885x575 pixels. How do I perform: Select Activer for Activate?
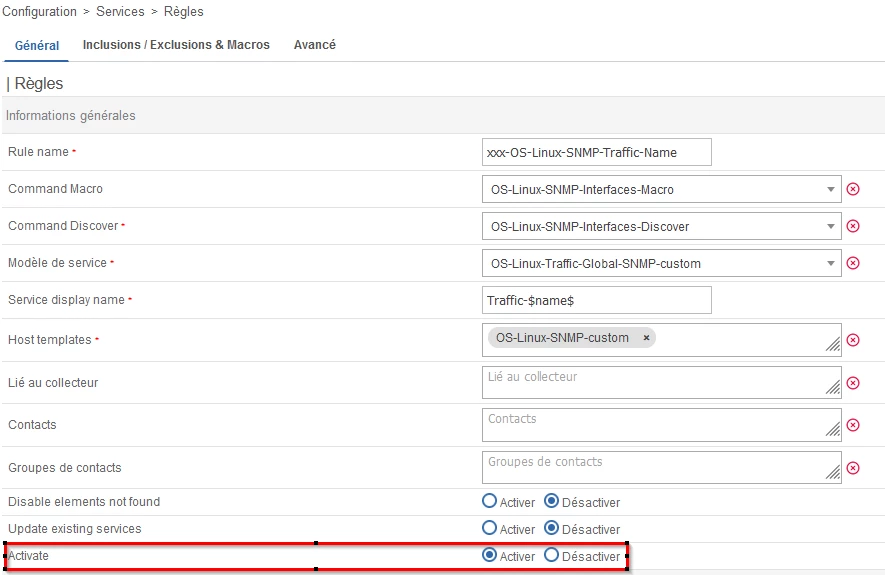[x=489, y=555]
